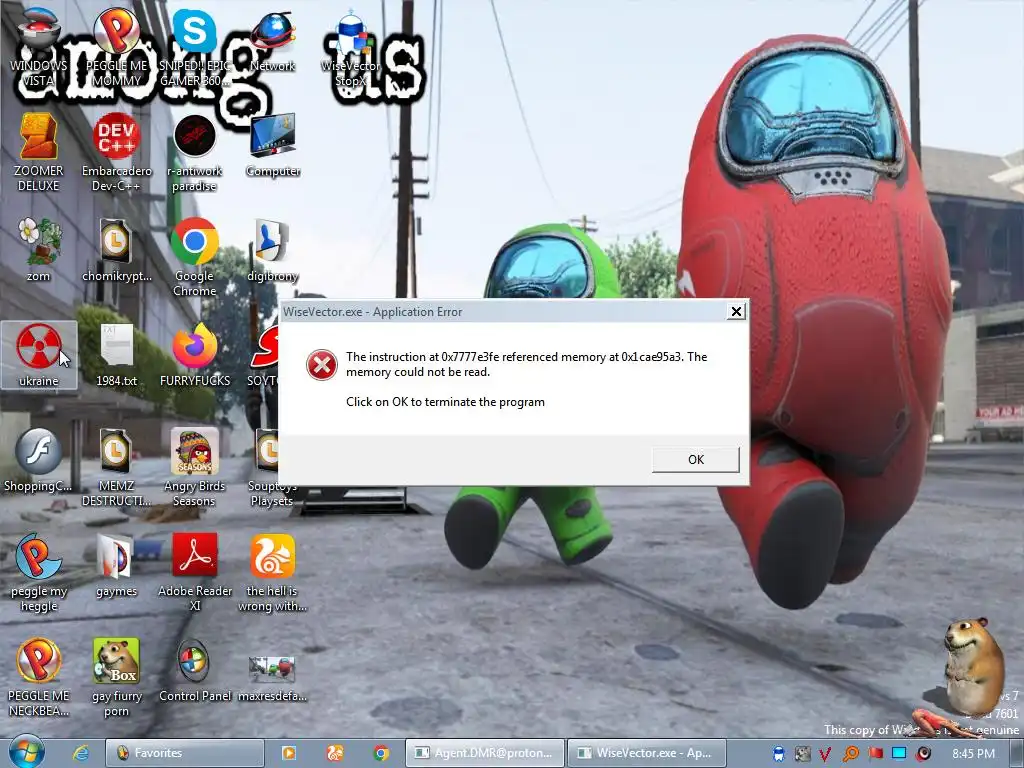
Task: Select the Box hamster desktop icon
Action: [x=116, y=677]
